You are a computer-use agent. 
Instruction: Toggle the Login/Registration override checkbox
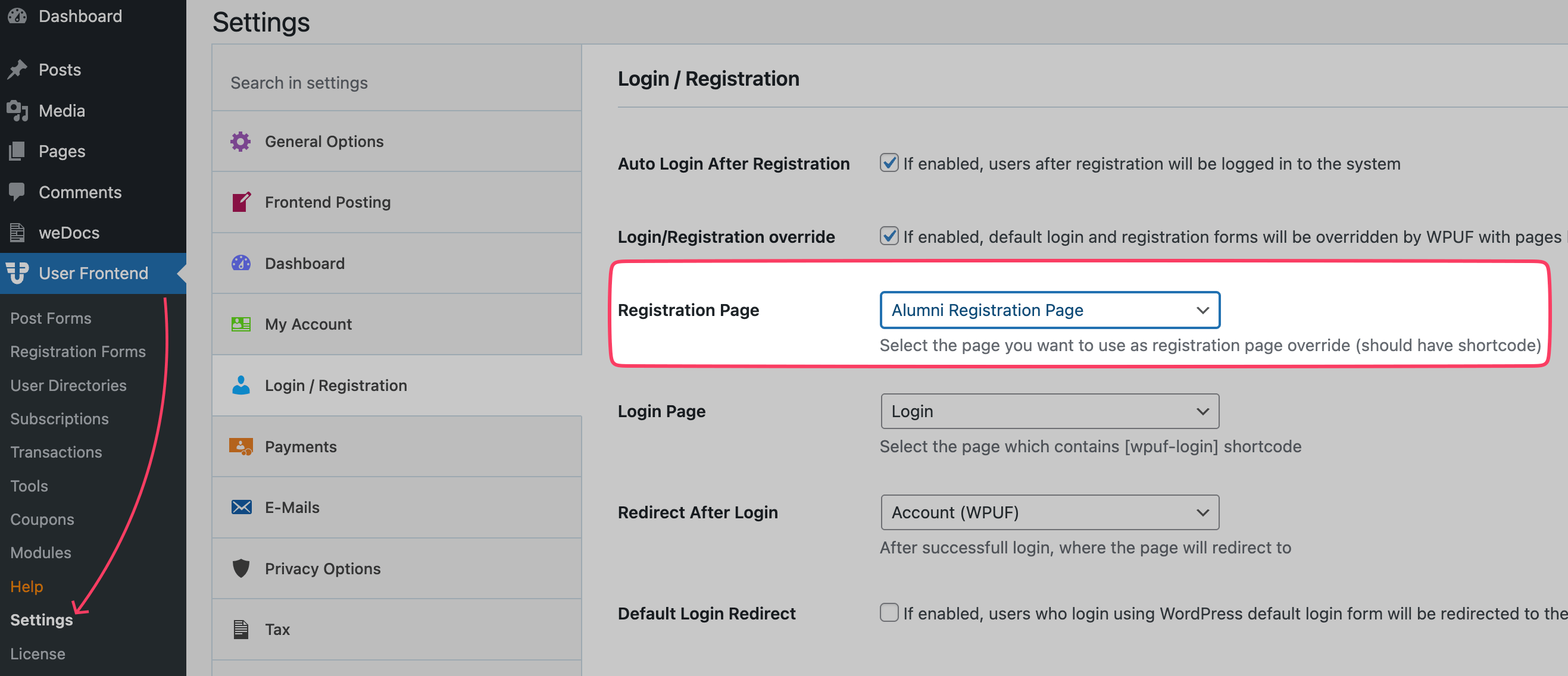coord(889,236)
